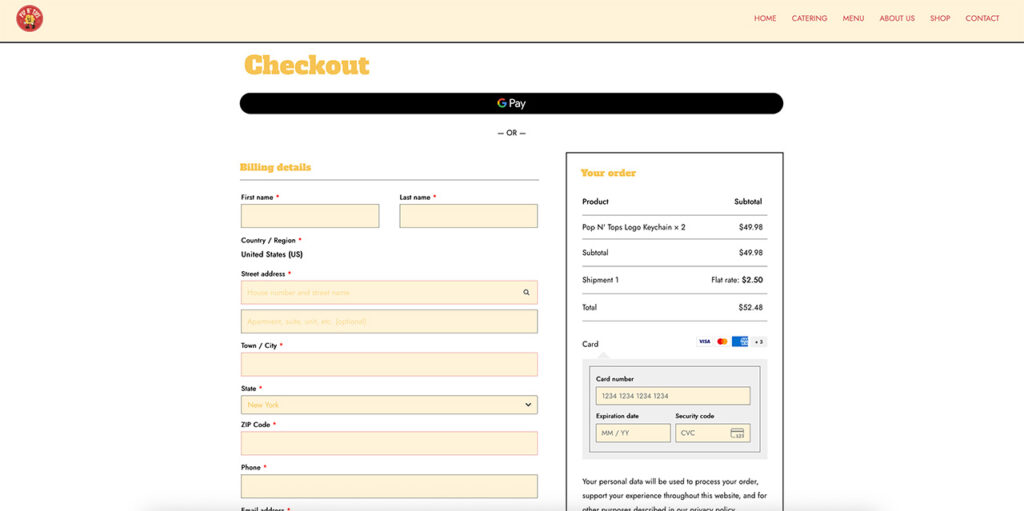Click the Your order heading
Screen dimensions: 1024x511
click(608, 173)
